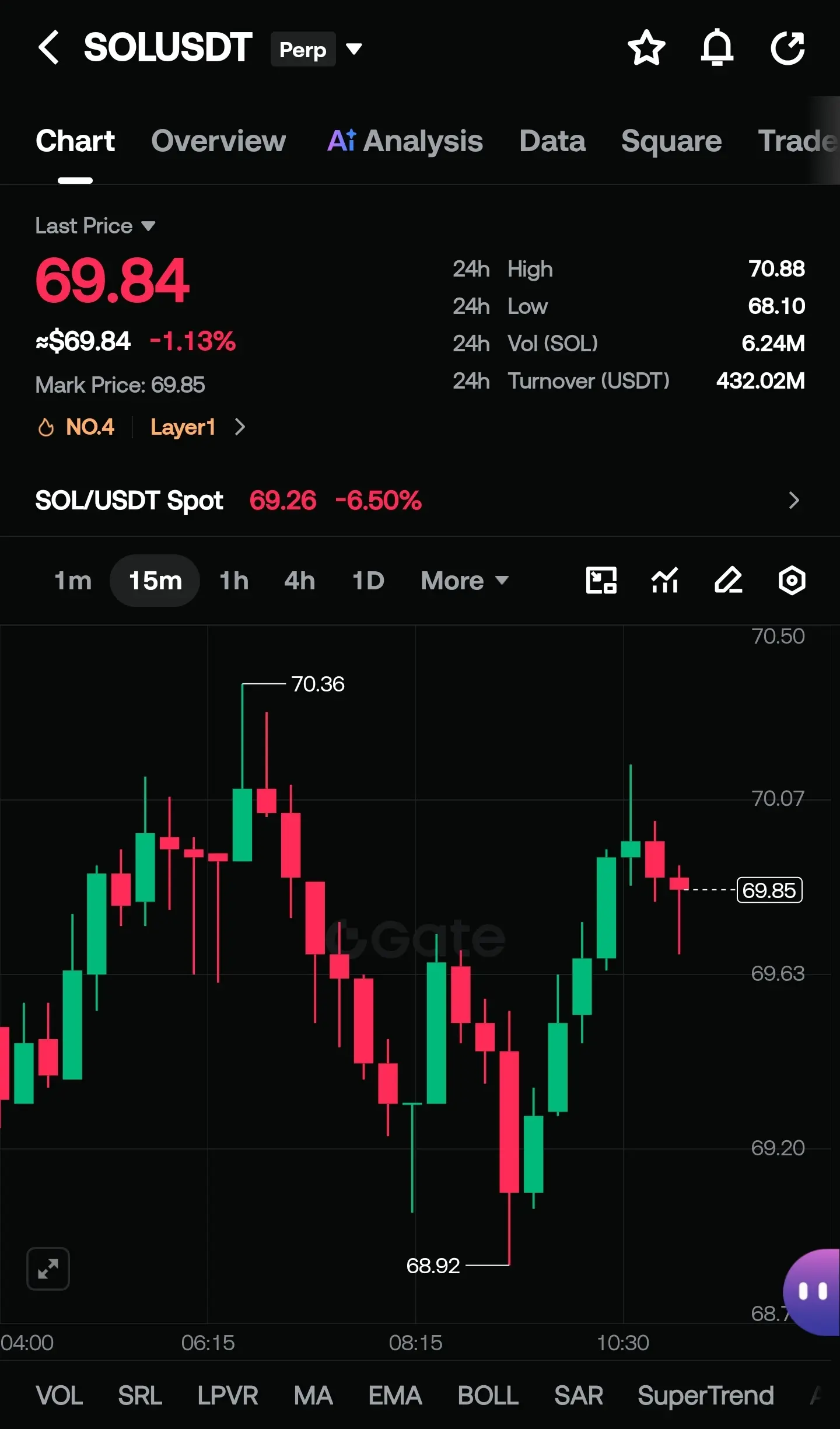This screenshot has height=1429, width=840.
Task: Toggle the BOLL indicator
Action: tap(488, 1396)
